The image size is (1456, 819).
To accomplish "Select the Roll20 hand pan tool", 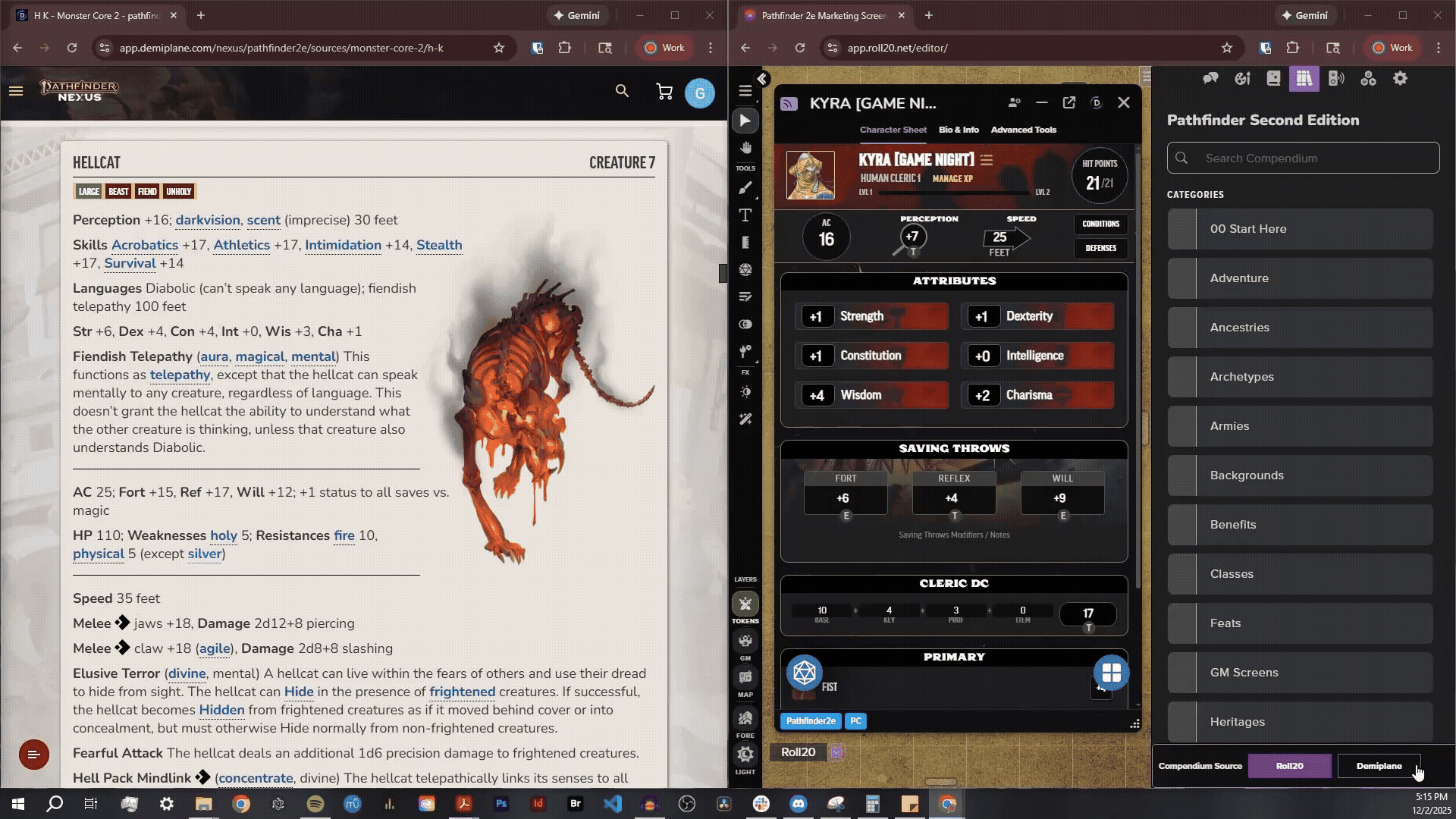I will [745, 147].
